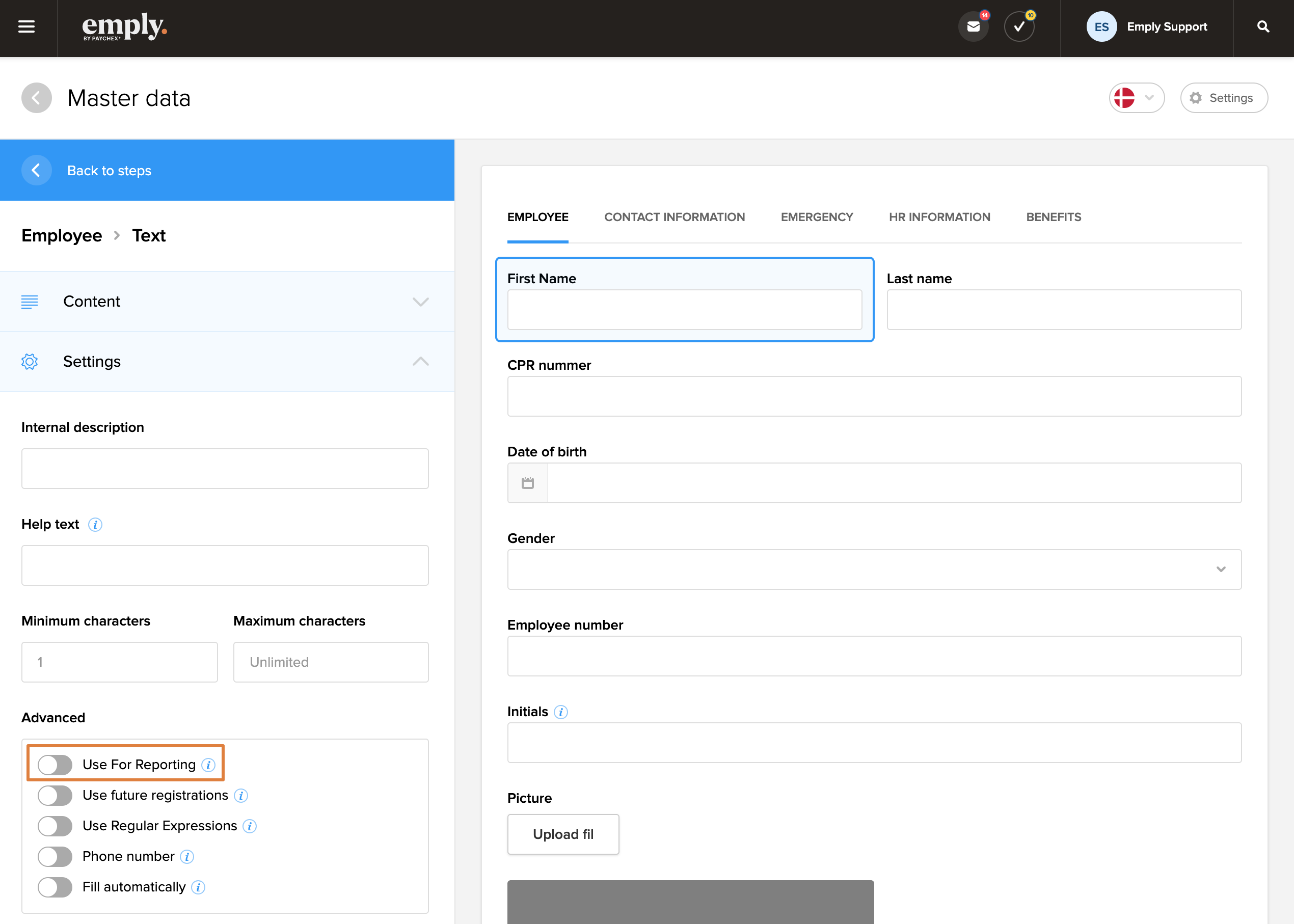Click the Internal description input field
This screenshot has width=1294, height=924.
click(225, 468)
